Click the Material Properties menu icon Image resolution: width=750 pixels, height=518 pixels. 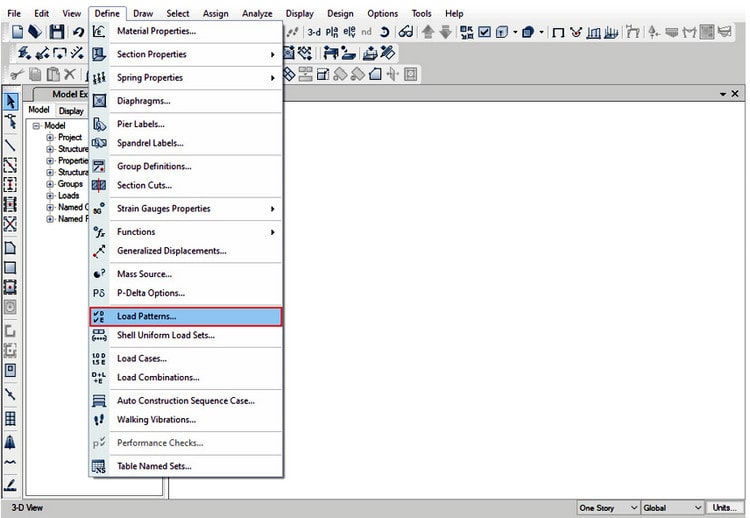(x=99, y=31)
